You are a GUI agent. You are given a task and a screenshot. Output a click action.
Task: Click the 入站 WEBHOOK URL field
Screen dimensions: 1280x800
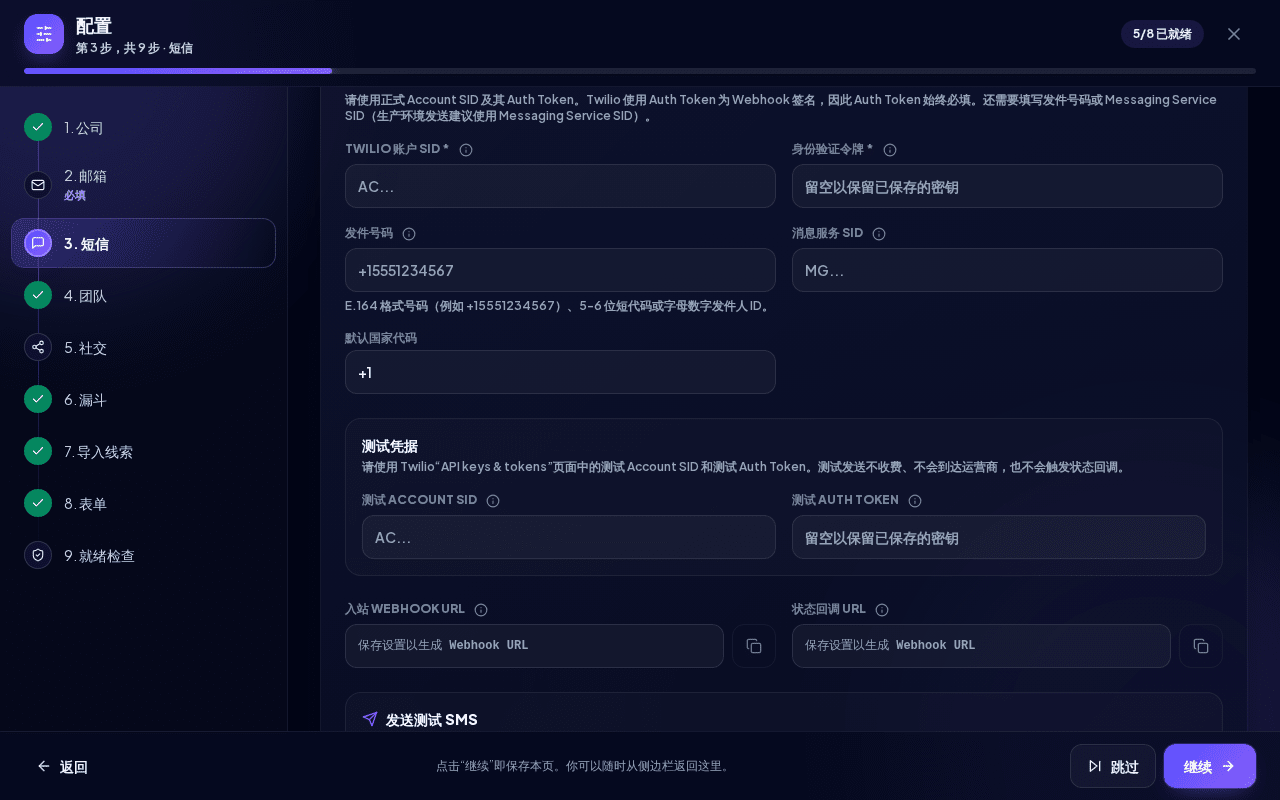pos(534,646)
